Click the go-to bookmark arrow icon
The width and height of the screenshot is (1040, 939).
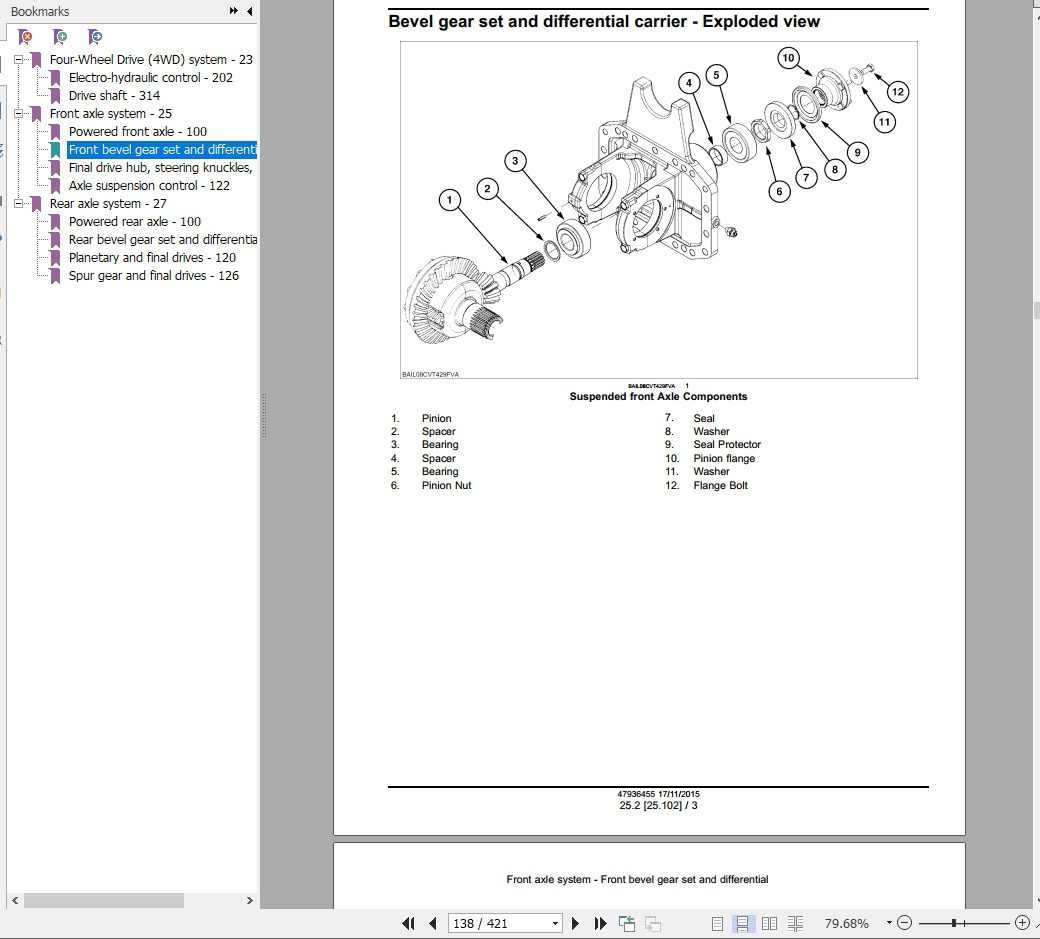click(95, 36)
